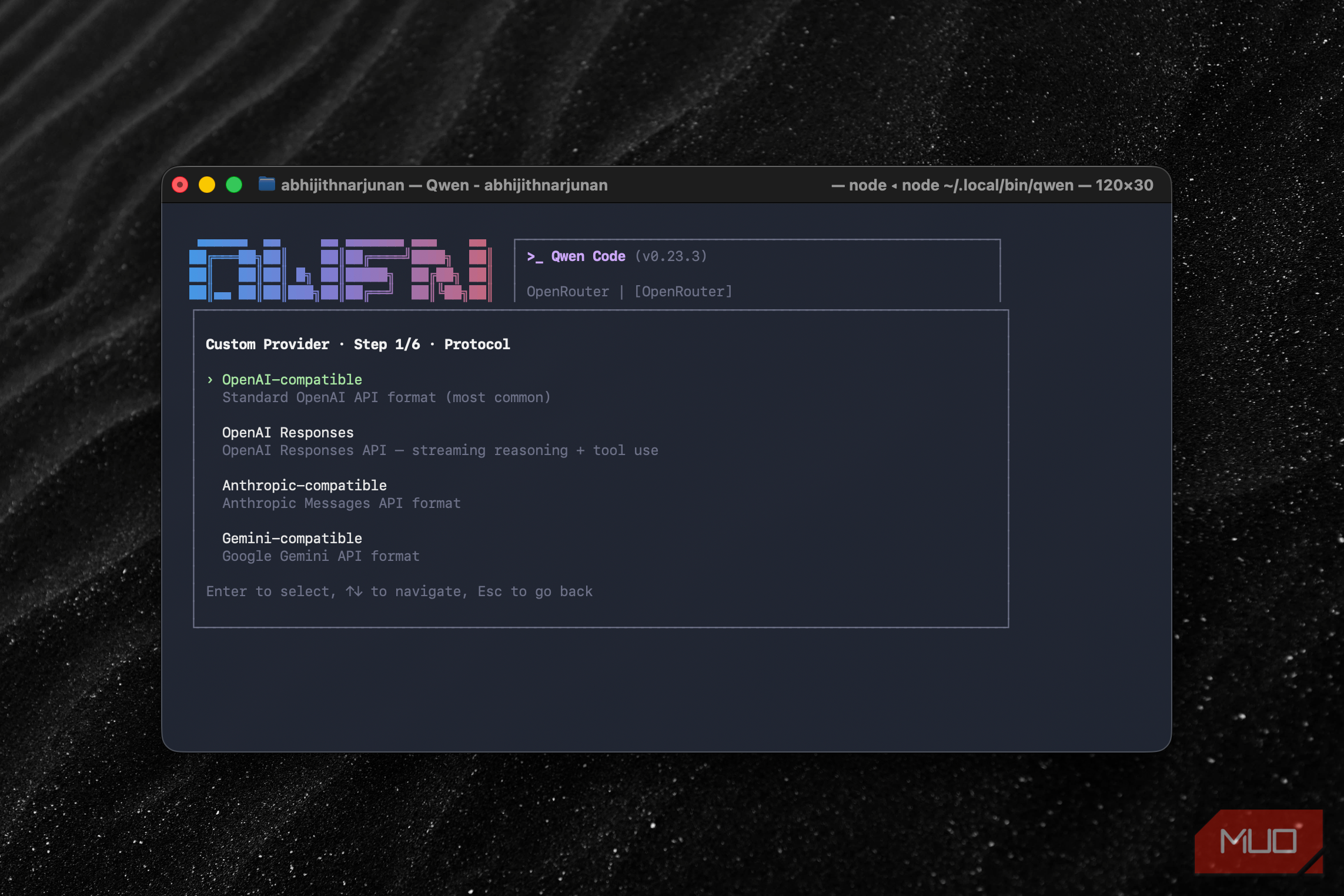This screenshot has height=896, width=1344.
Task: Maximize the terminal with the green button
Action: pos(234,185)
